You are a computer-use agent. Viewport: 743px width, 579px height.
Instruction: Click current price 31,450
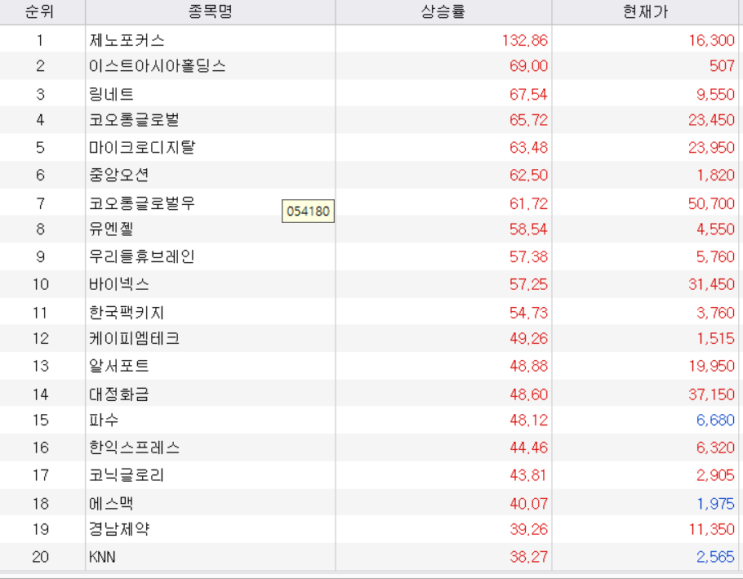(x=712, y=284)
